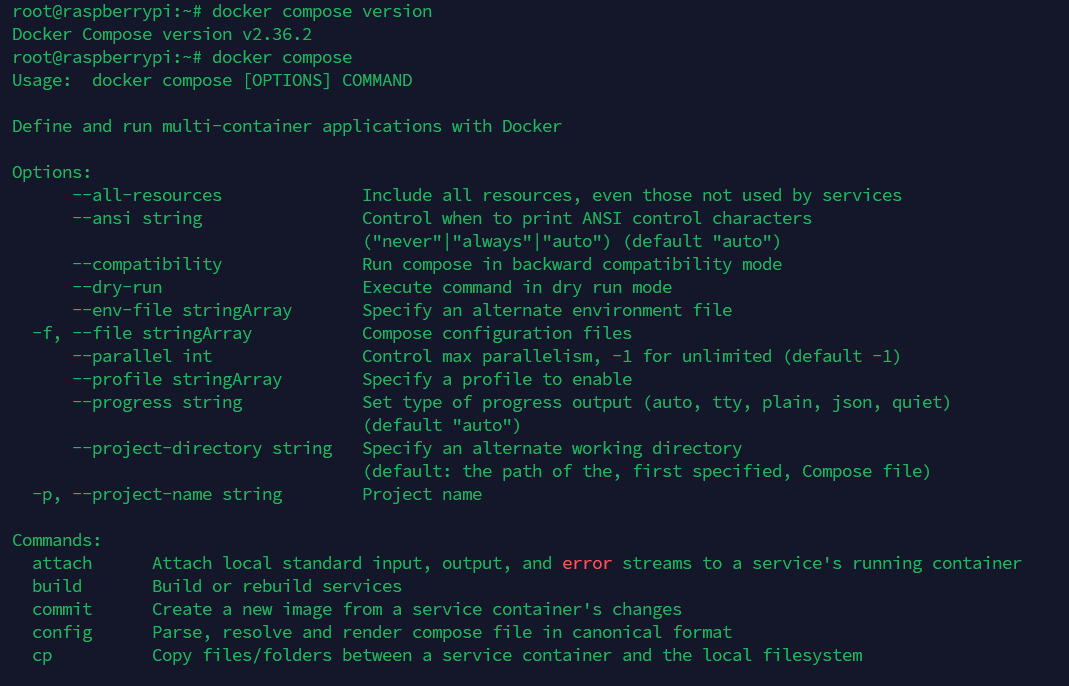This screenshot has height=686, width=1069.
Task: Click the "--env-file stringArray" option
Action: [182, 310]
